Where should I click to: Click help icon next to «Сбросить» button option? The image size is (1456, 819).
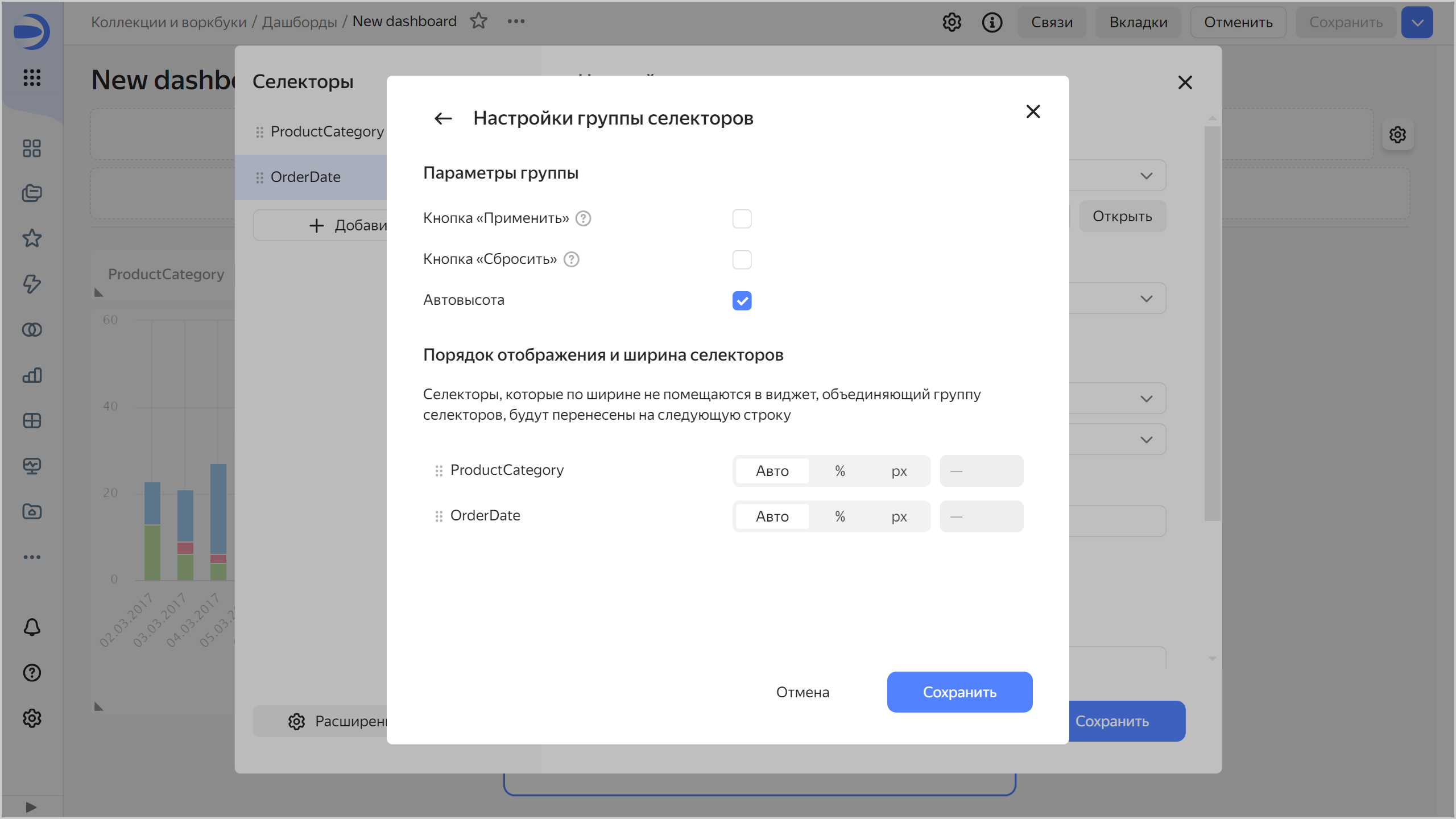pos(572,259)
